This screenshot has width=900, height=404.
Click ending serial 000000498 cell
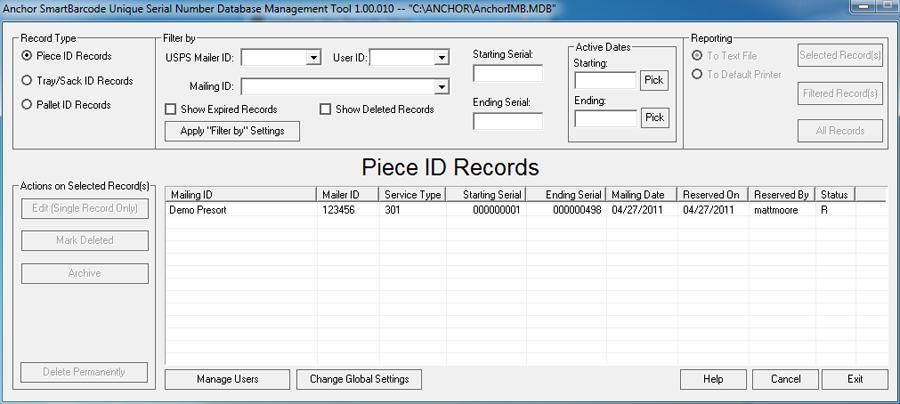pyautogui.click(x=577, y=210)
